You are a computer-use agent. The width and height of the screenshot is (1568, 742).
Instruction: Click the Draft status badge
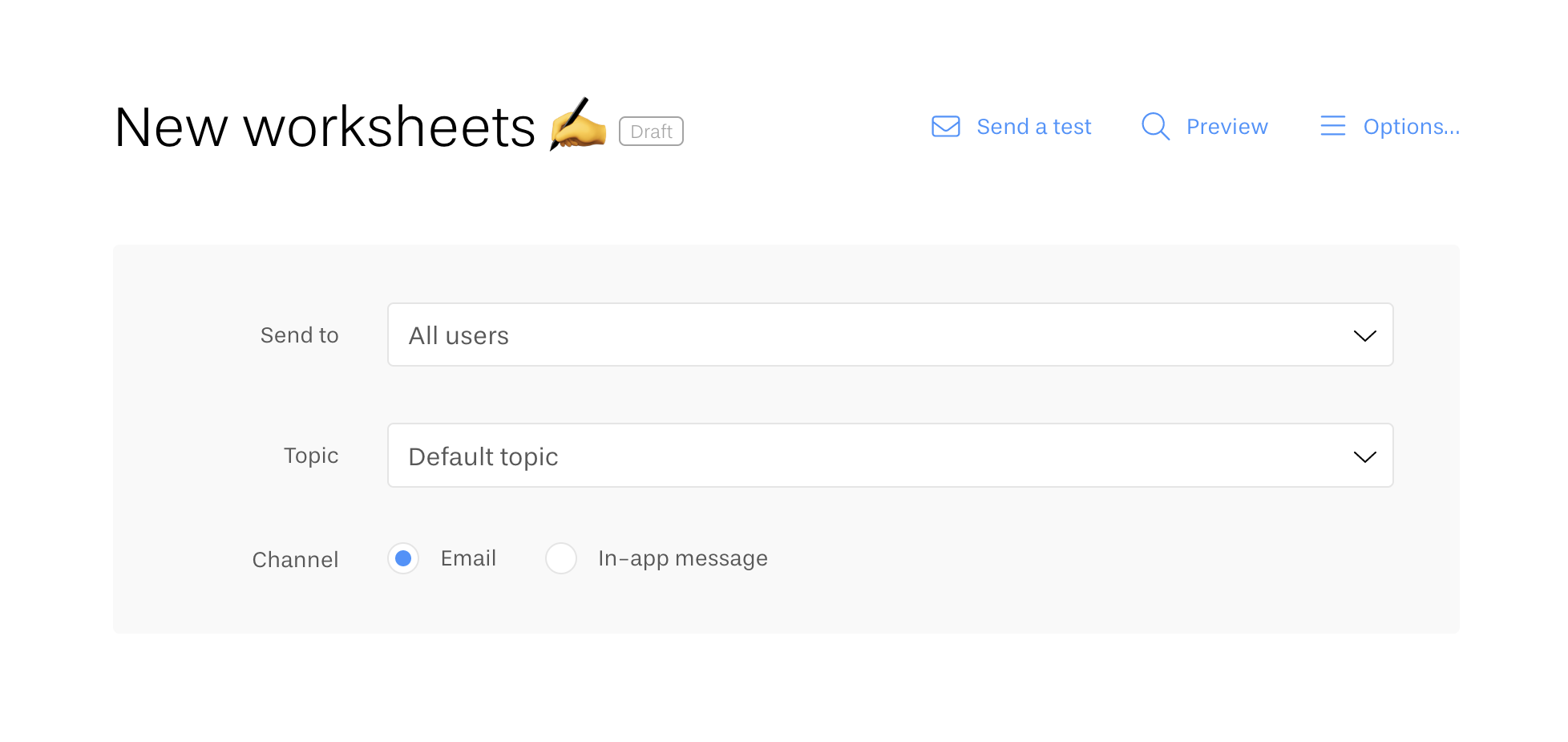pos(651,132)
